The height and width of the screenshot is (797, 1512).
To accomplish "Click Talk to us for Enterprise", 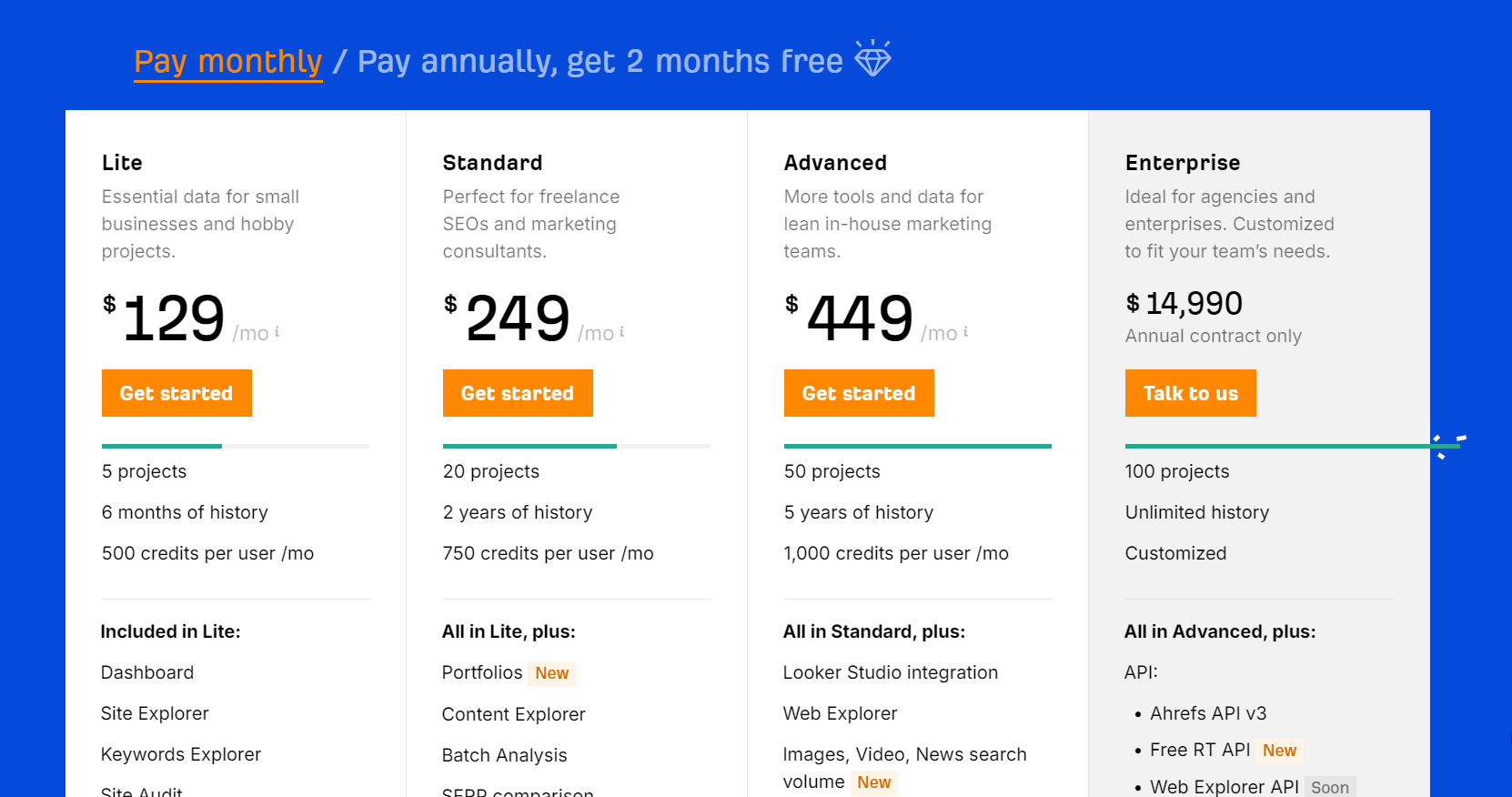I will 1190,393.
